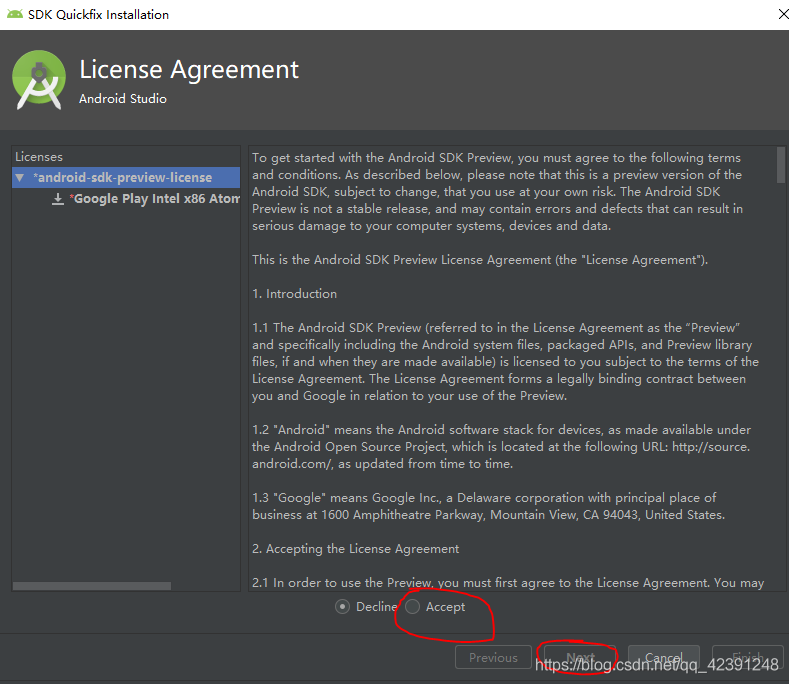The width and height of the screenshot is (789, 684).
Task: Click the SDK Quickfix Installation title text
Action: (x=98, y=14)
